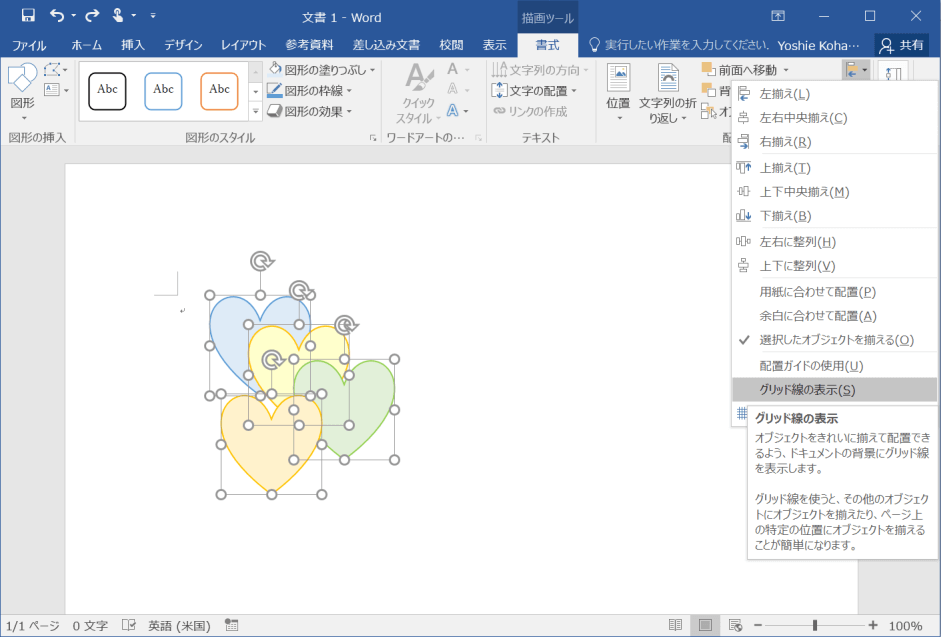Open 図形 shapes gallery
Image resolution: width=941 pixels, height=637 pixels.
pos(22,90)
